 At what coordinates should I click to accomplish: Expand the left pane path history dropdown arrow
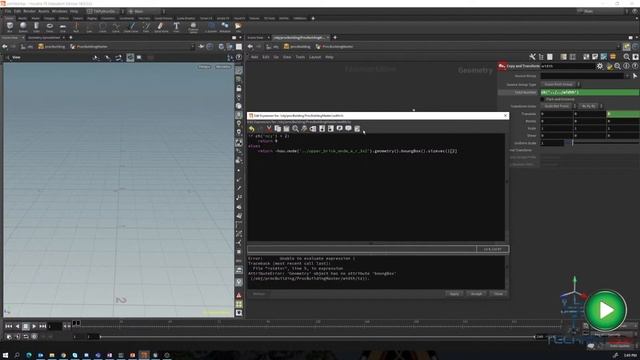pyautogui.click(x=192, y=47)
